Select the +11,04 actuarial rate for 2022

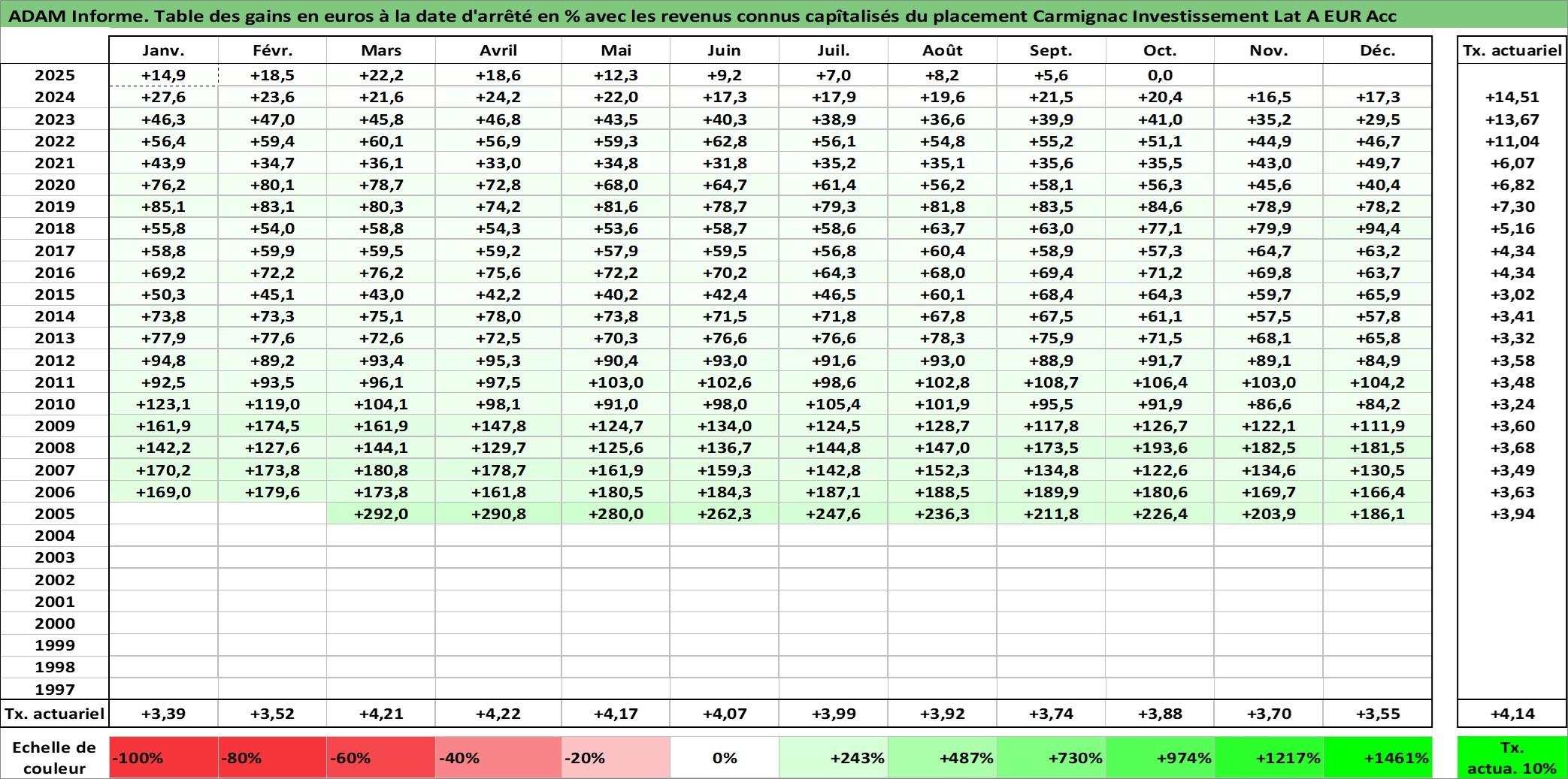coord(1512,141)
